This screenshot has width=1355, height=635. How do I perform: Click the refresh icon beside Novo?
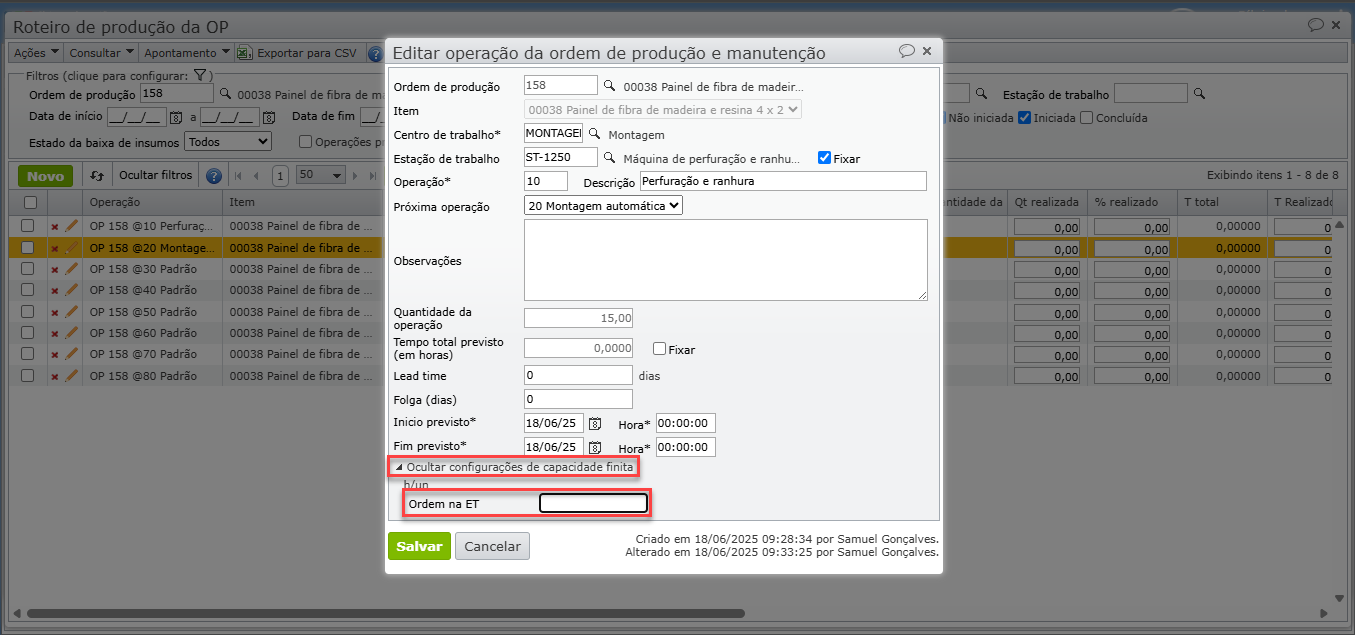tap(97, 176)
